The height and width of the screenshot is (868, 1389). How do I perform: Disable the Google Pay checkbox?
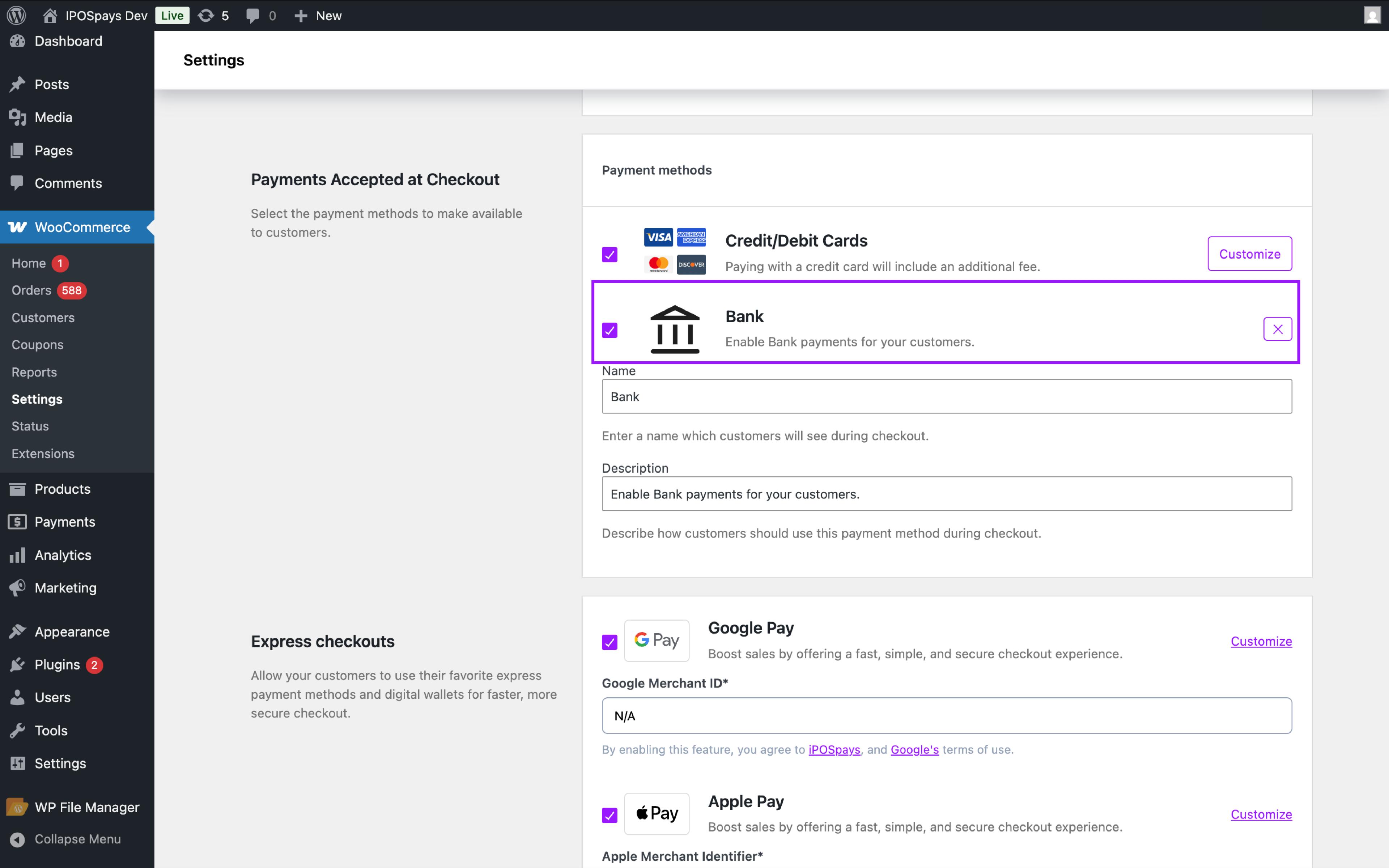click(x=609, y=642)
